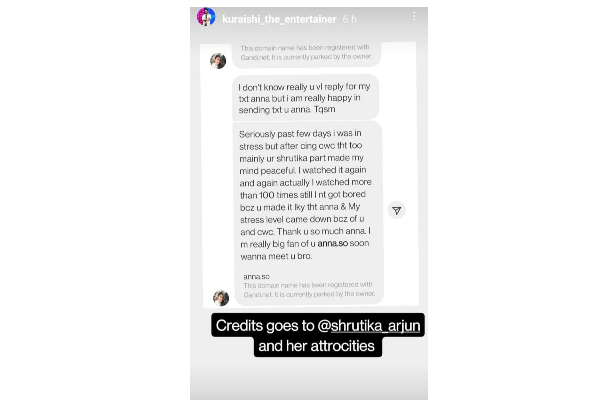The height and width of the screenshot is (400, 600).
Task: Click the word "Tqsm" in the first message
Action: tap(324, 109)
